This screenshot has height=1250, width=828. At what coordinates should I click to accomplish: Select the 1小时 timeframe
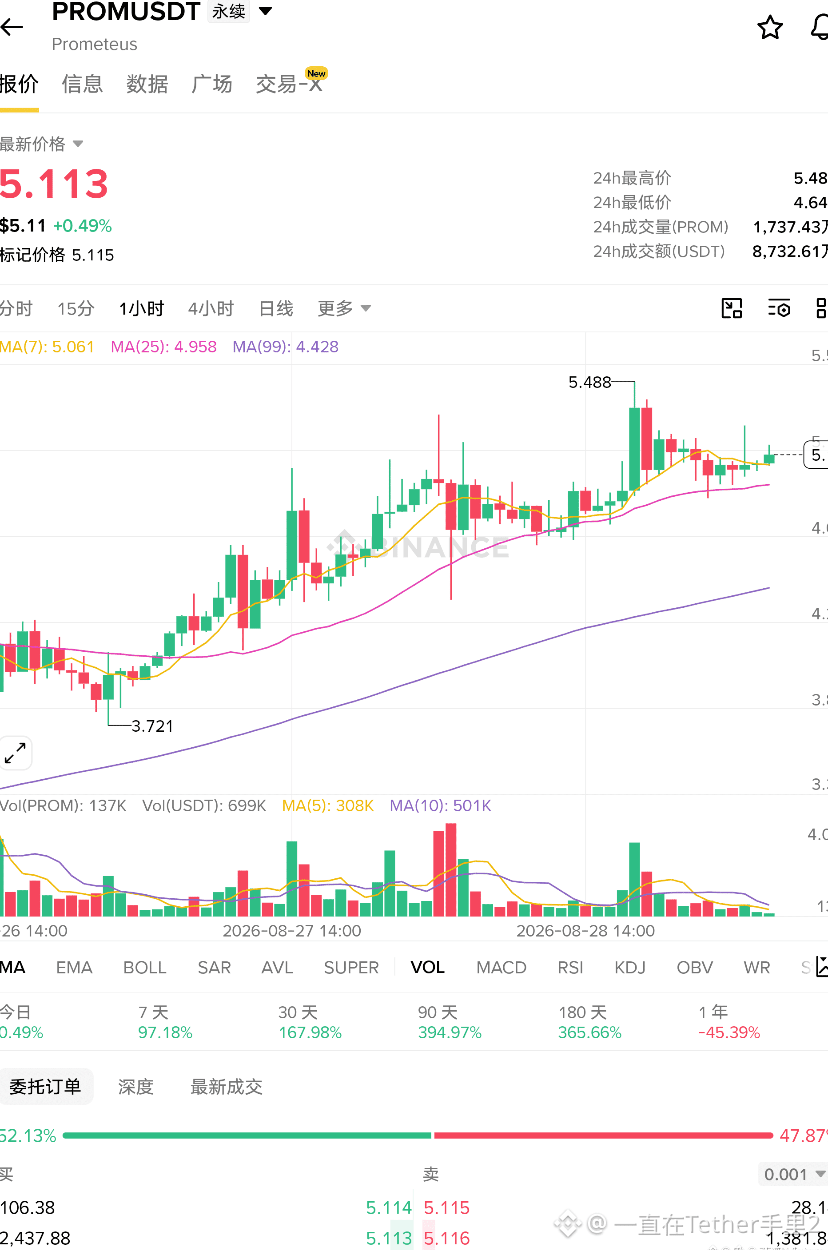click(x=141, y=308)
